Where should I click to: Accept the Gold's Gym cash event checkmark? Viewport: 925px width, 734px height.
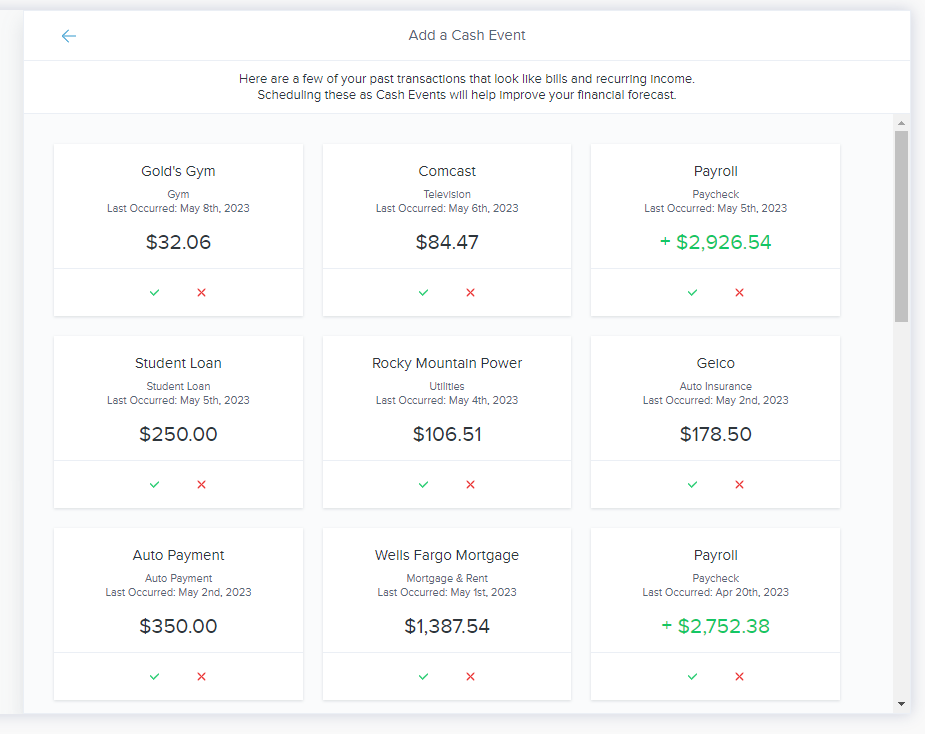[x=155, y=293]
